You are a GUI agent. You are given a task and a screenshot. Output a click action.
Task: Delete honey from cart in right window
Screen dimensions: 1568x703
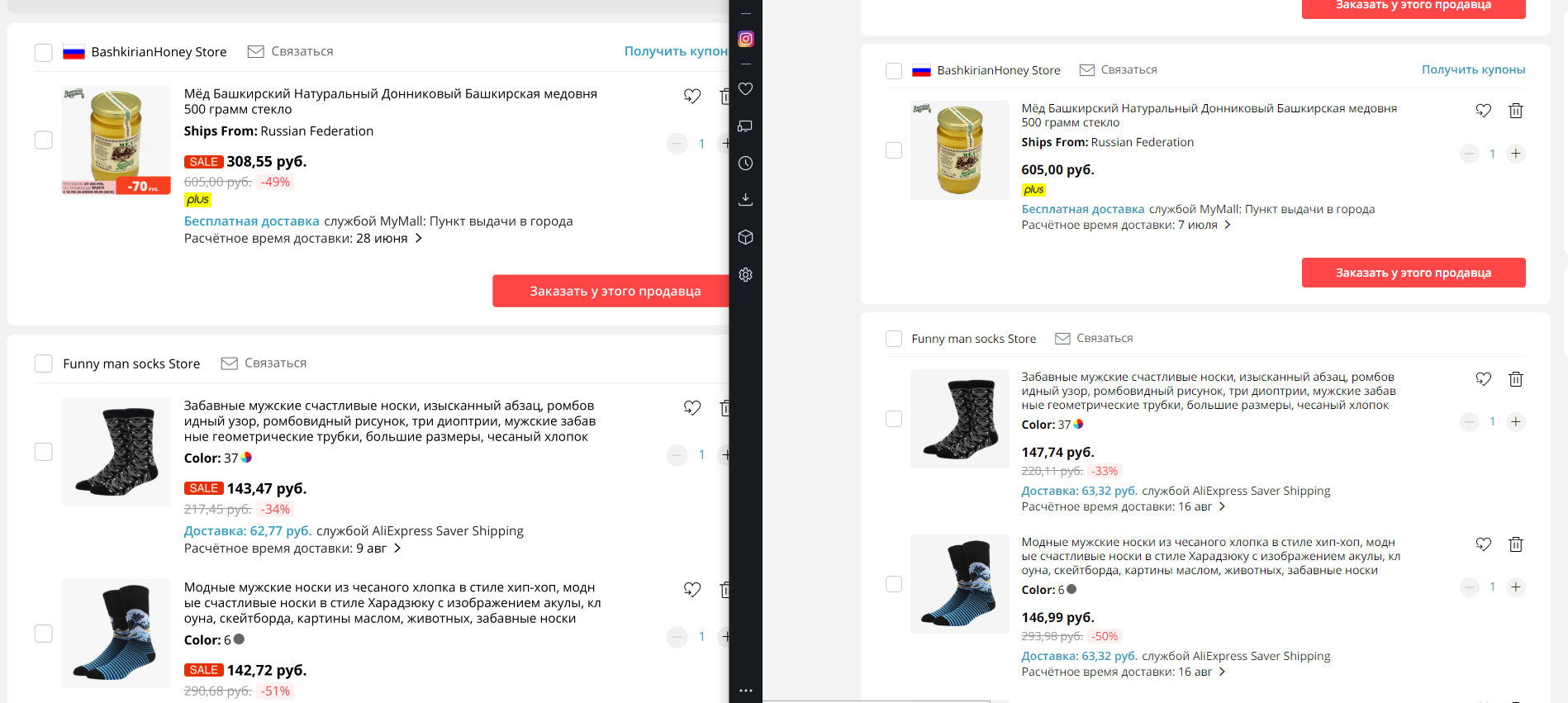(x=1516, y=110)
